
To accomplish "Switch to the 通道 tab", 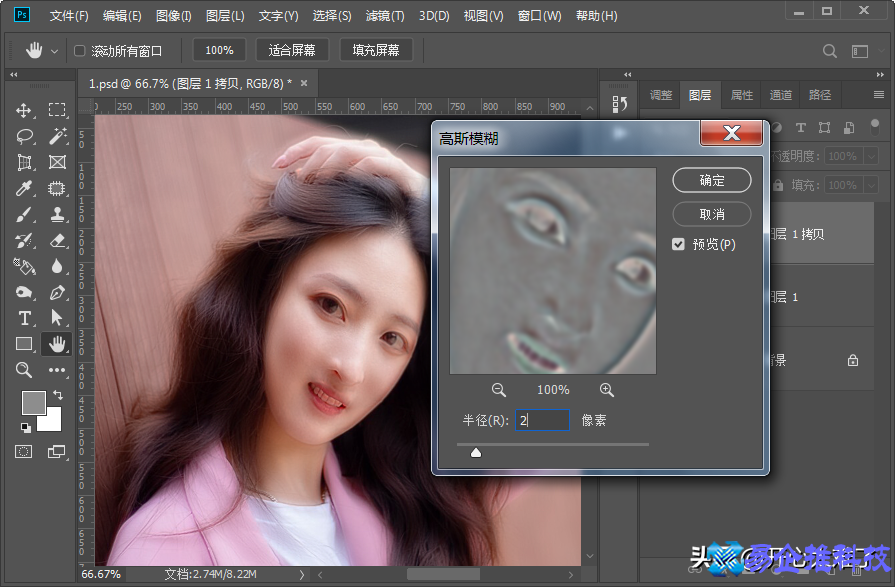I will point(780,95).
